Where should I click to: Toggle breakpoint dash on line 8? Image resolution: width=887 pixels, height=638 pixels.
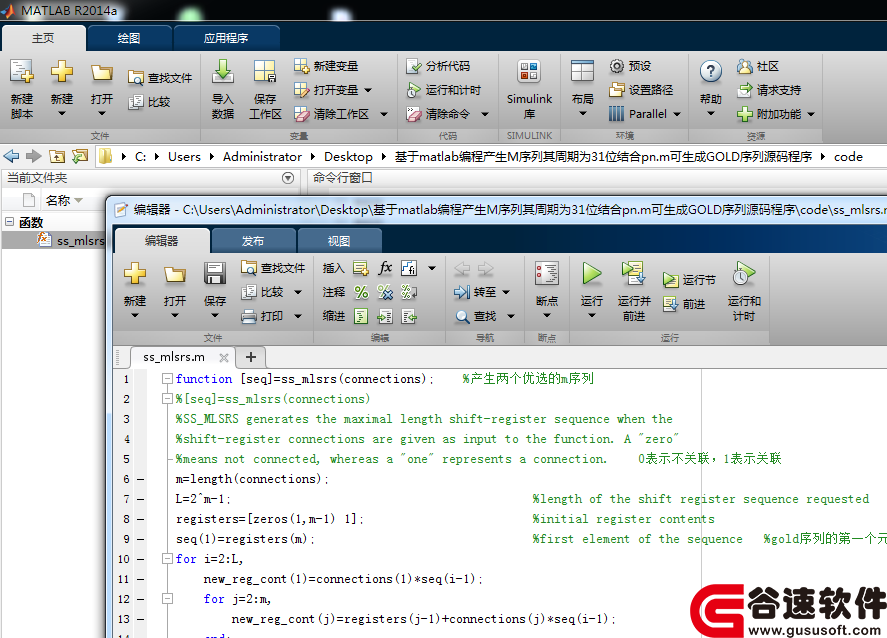click(140, 519)
